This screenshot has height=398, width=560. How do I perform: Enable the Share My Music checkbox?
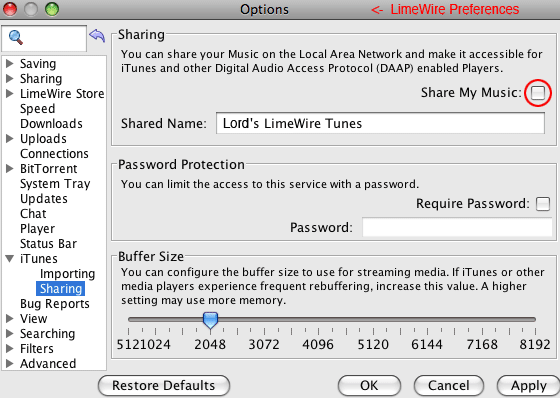pyautogui.click(x=538, y=93)
